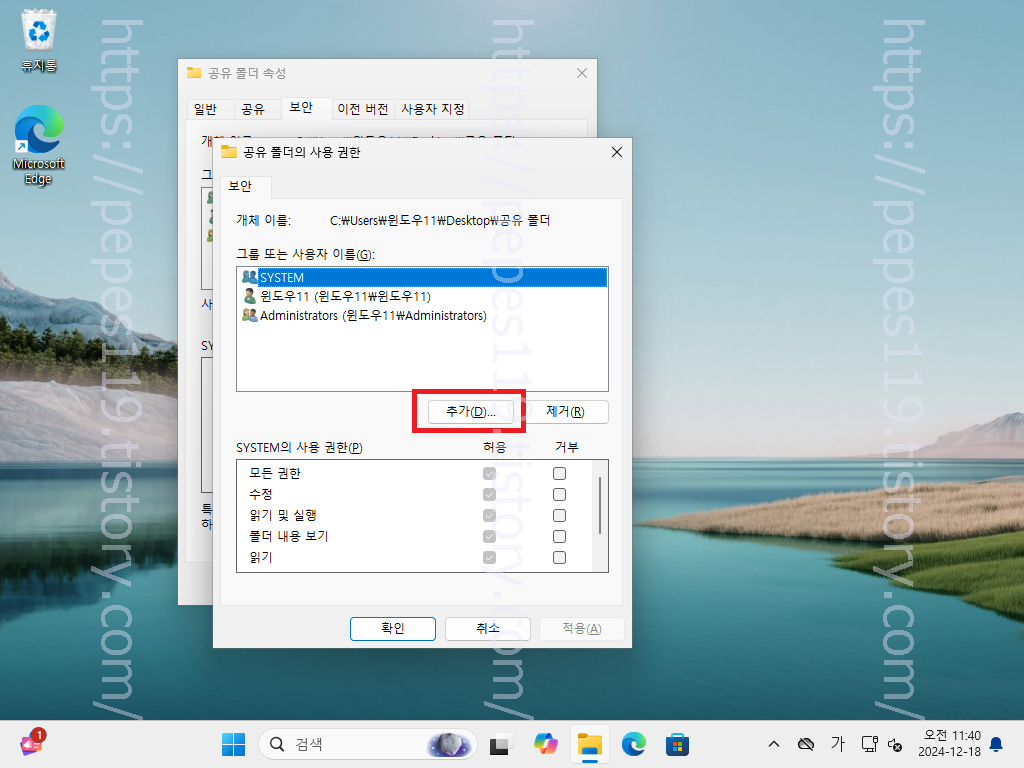Close the 공유 폴더의 사용 권한 dialog
Image resolution: width=1024 pixels, height=768 pixels.
point(616,152)
